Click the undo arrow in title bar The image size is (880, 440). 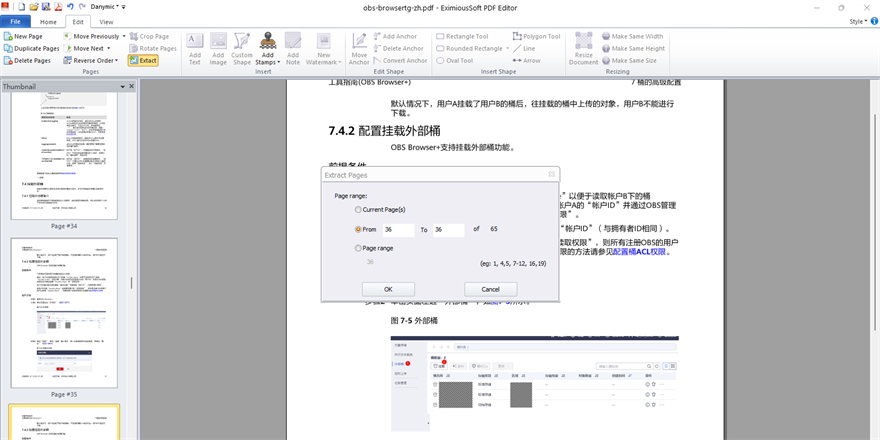coord(70,7)
